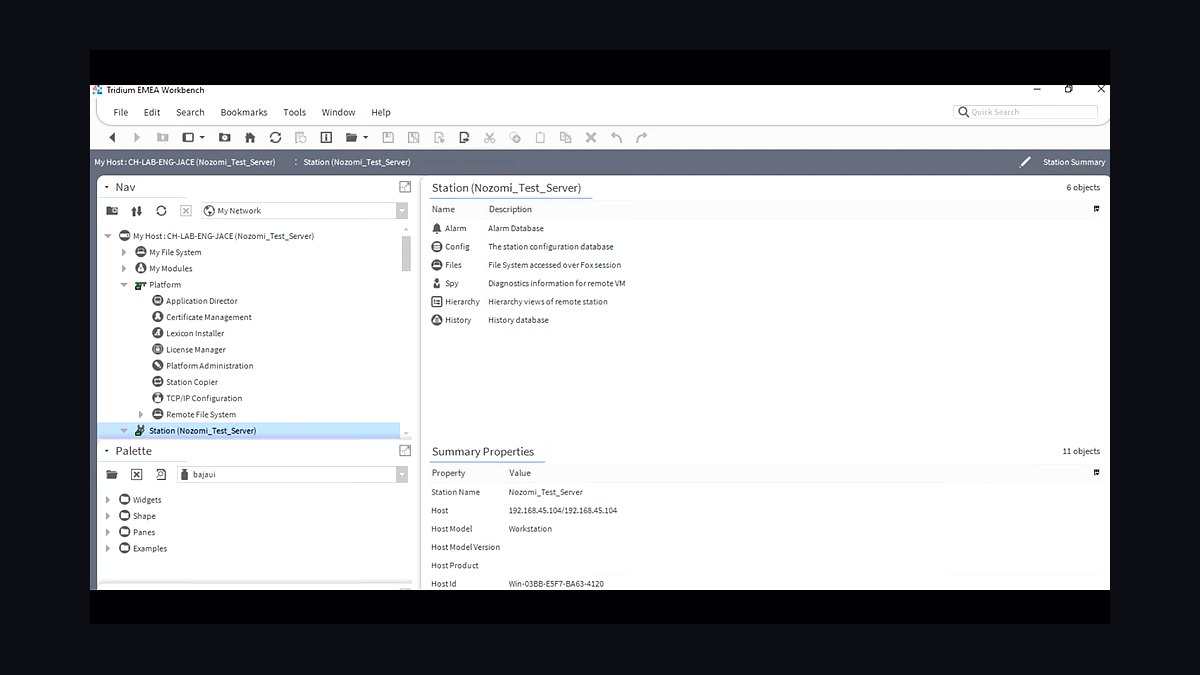
Task: Expand the Panes palette folder
Action: (108, 532)
